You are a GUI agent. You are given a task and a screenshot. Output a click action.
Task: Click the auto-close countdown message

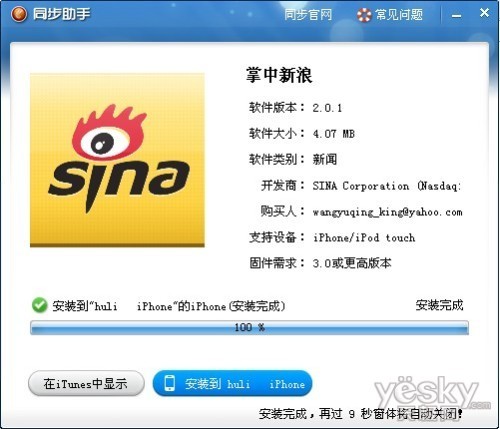click(360, 414)
